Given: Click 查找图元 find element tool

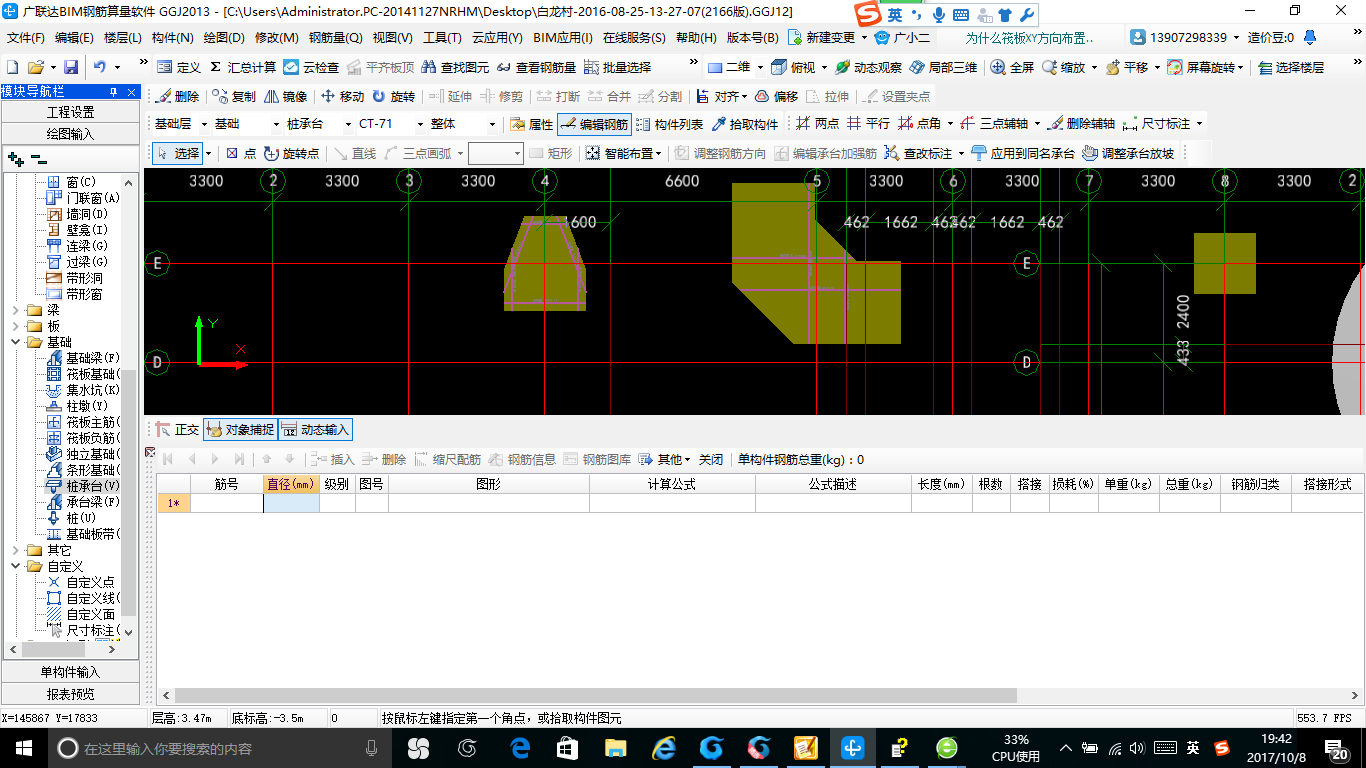Looking at the screenshot, I should (x=455, y=67).
